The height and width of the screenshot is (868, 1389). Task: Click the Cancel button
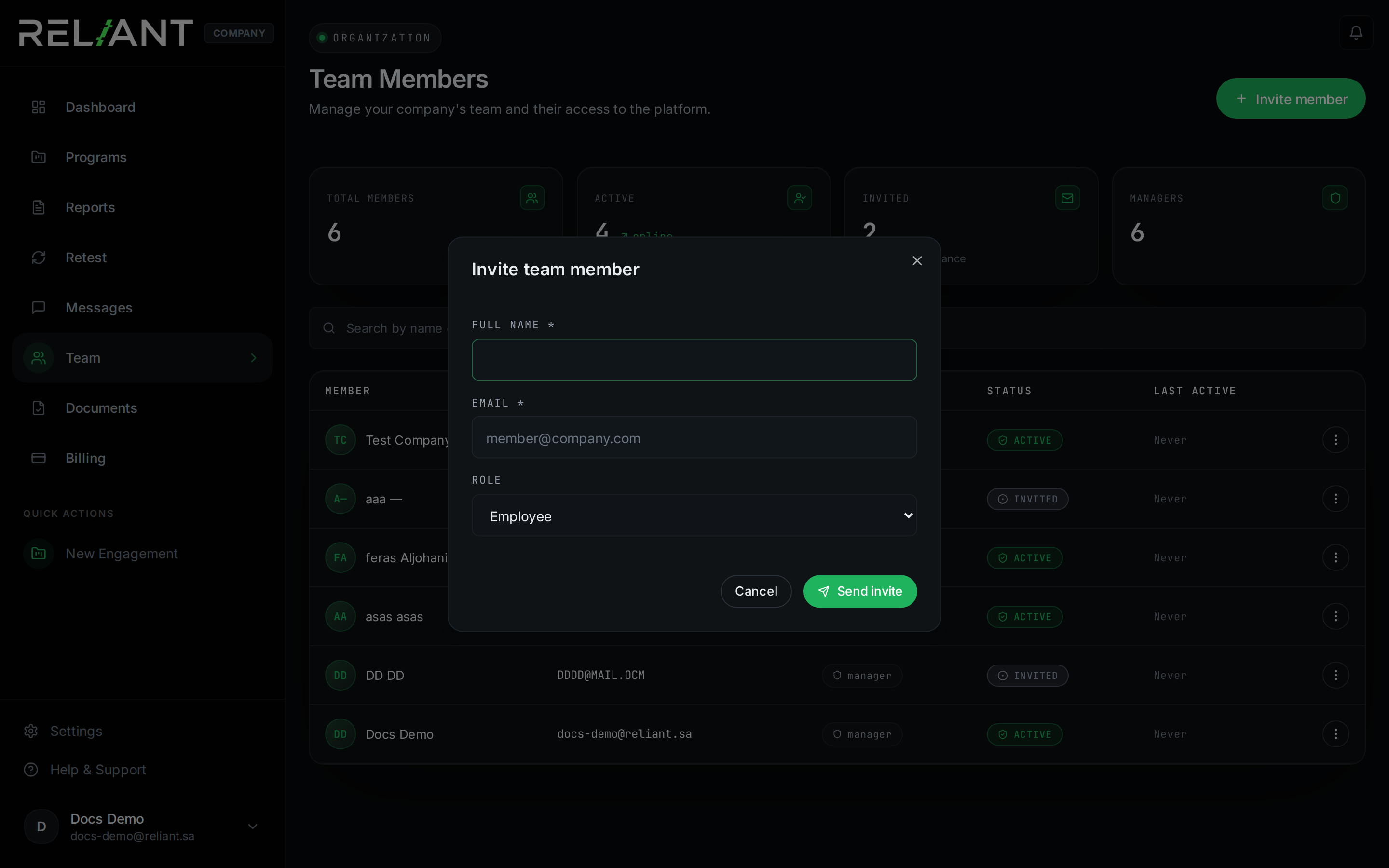(x=756, y=591)
